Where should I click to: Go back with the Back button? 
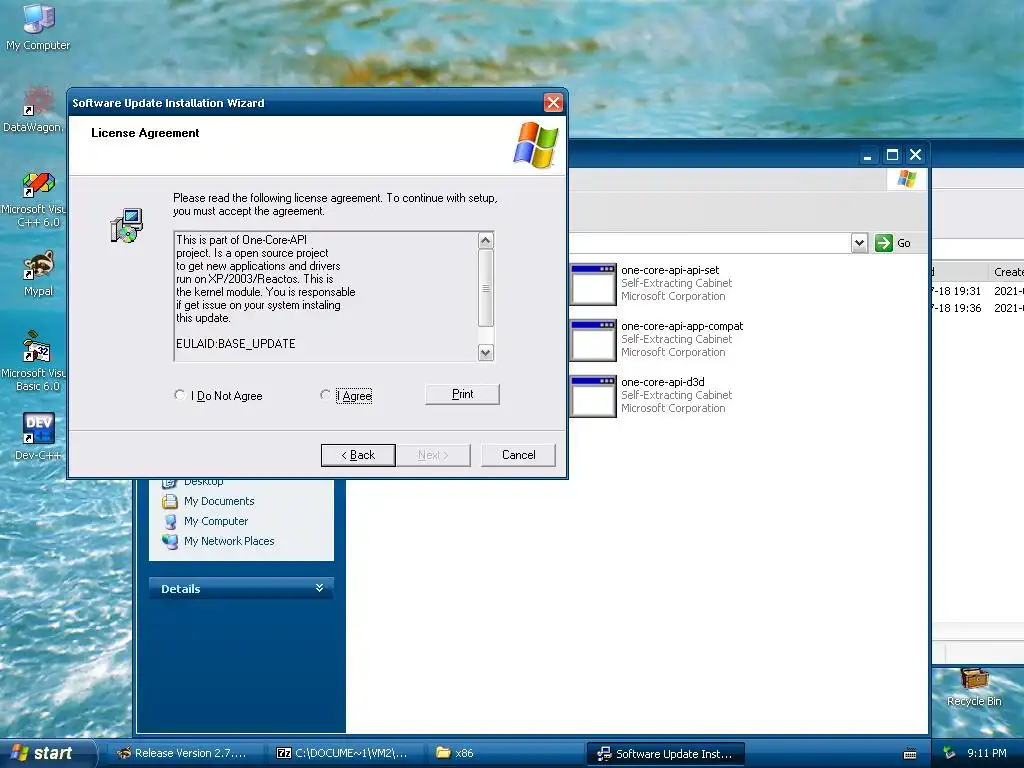click(x=358, y=455)
